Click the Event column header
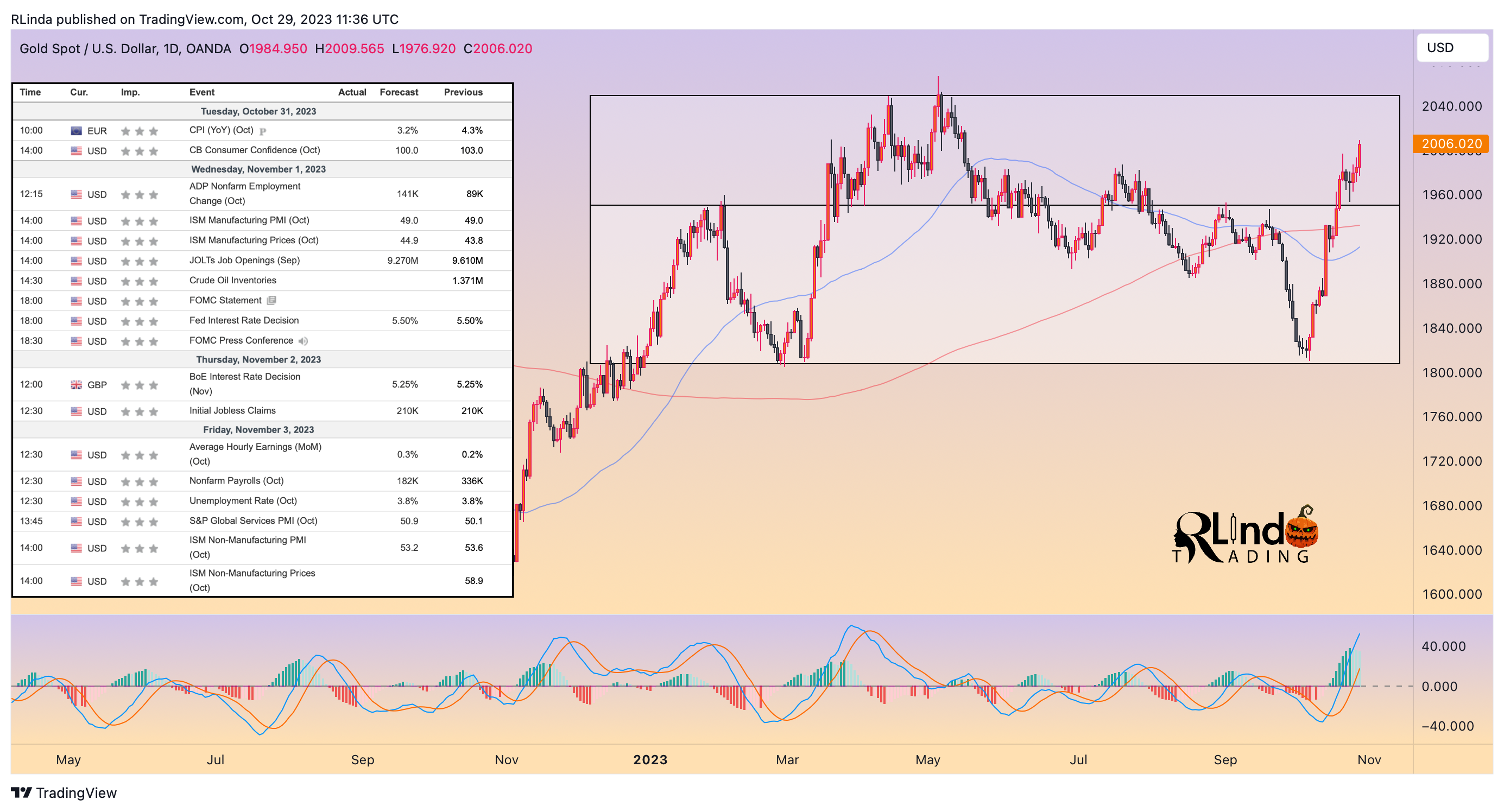1504x812 pixels. [202, 92]
